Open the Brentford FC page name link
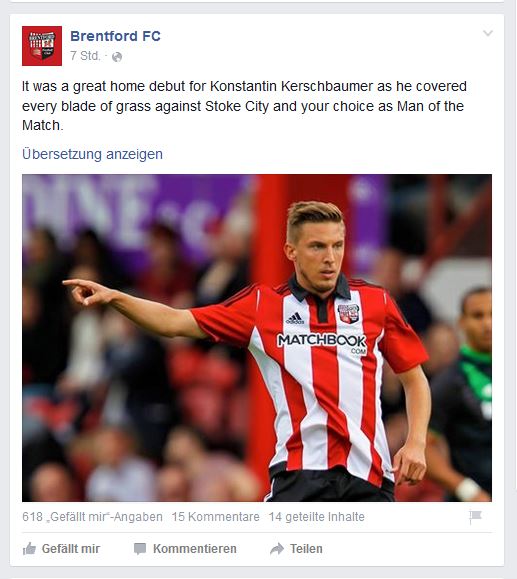The image size is (517, 579). click(x=116, y=36)
